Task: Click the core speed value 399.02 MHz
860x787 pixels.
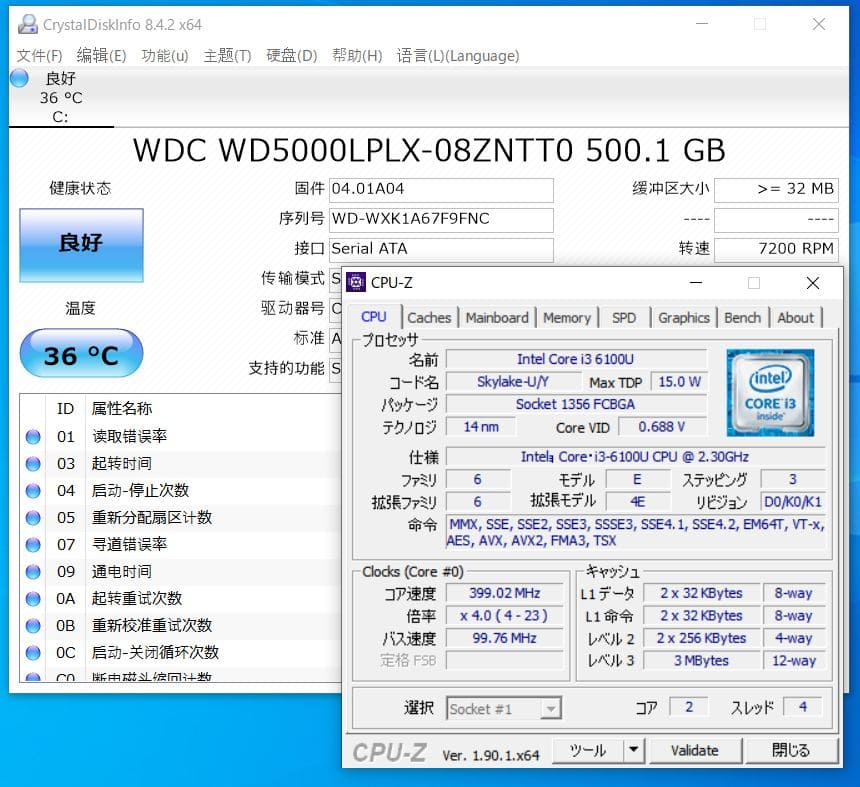Action: (x=505, y=593)
